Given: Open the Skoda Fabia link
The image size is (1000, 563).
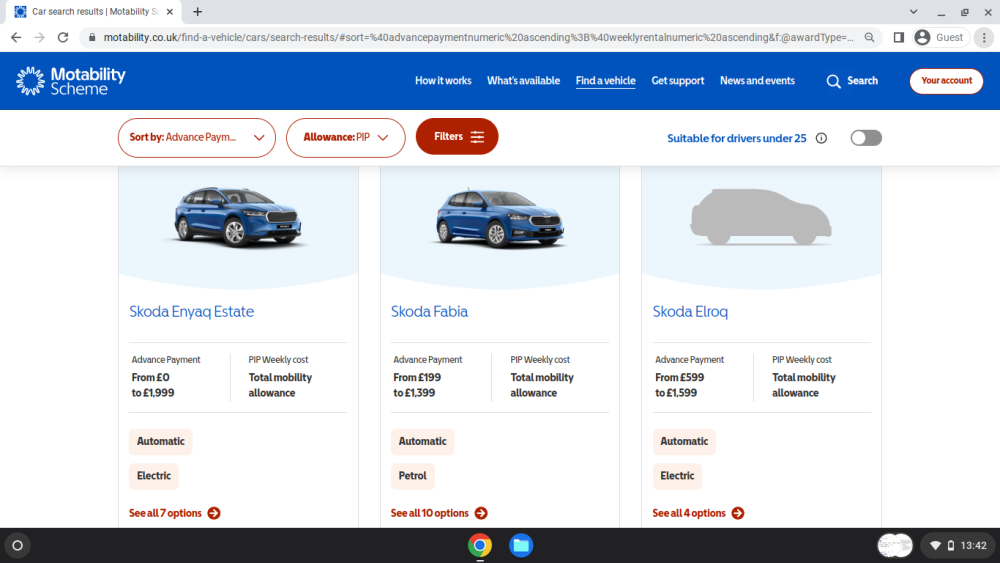Looking at the screenshot, I should pos(429,312).
